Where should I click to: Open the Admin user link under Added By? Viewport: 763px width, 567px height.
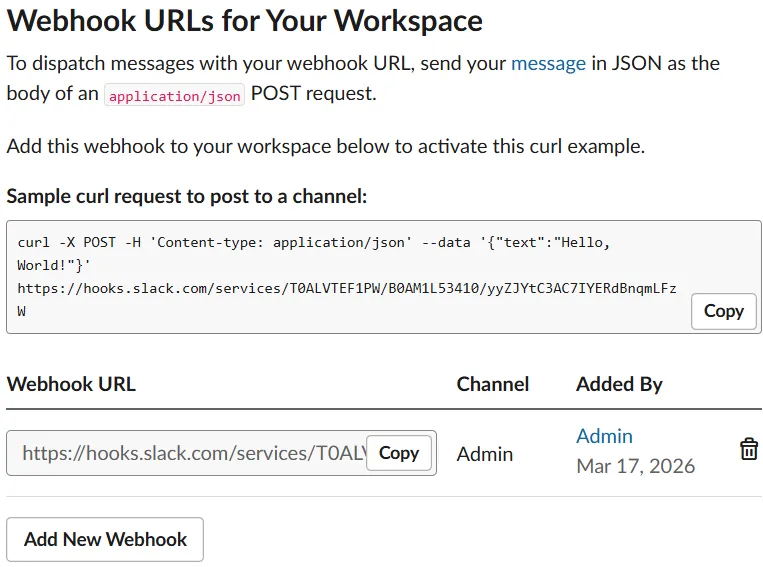pyautogui.click(x=604, y=436)
